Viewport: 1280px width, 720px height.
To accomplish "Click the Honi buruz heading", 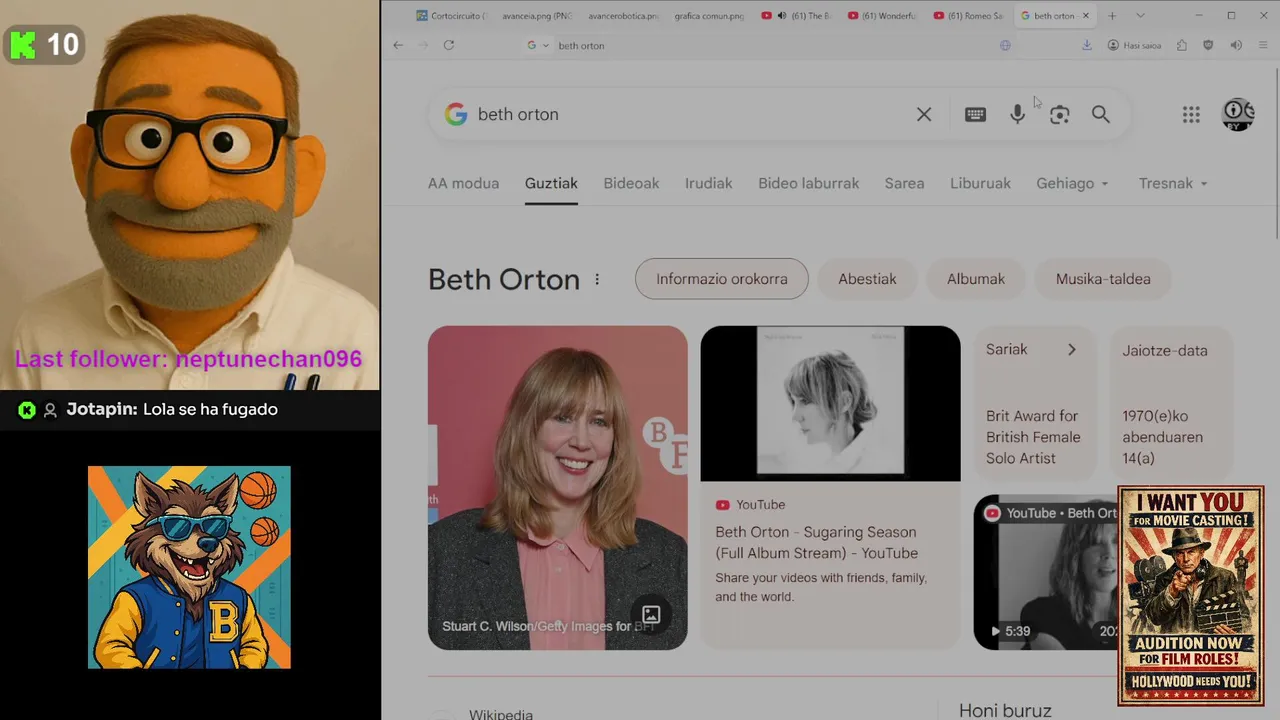I will click(1005, 710).
